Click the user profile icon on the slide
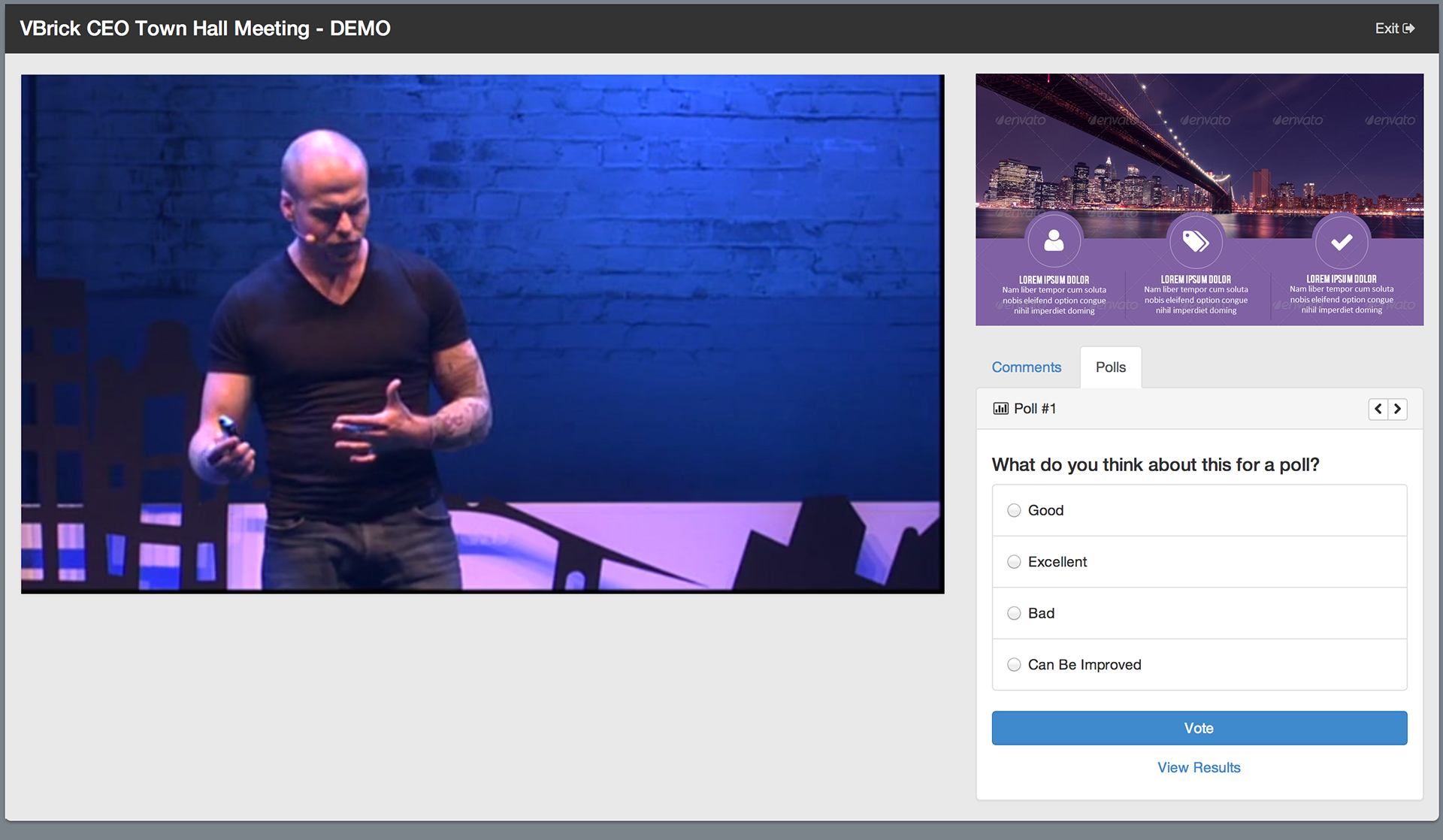Image resolution: width=1443 pixels, height=840 pixels. 1054,241
